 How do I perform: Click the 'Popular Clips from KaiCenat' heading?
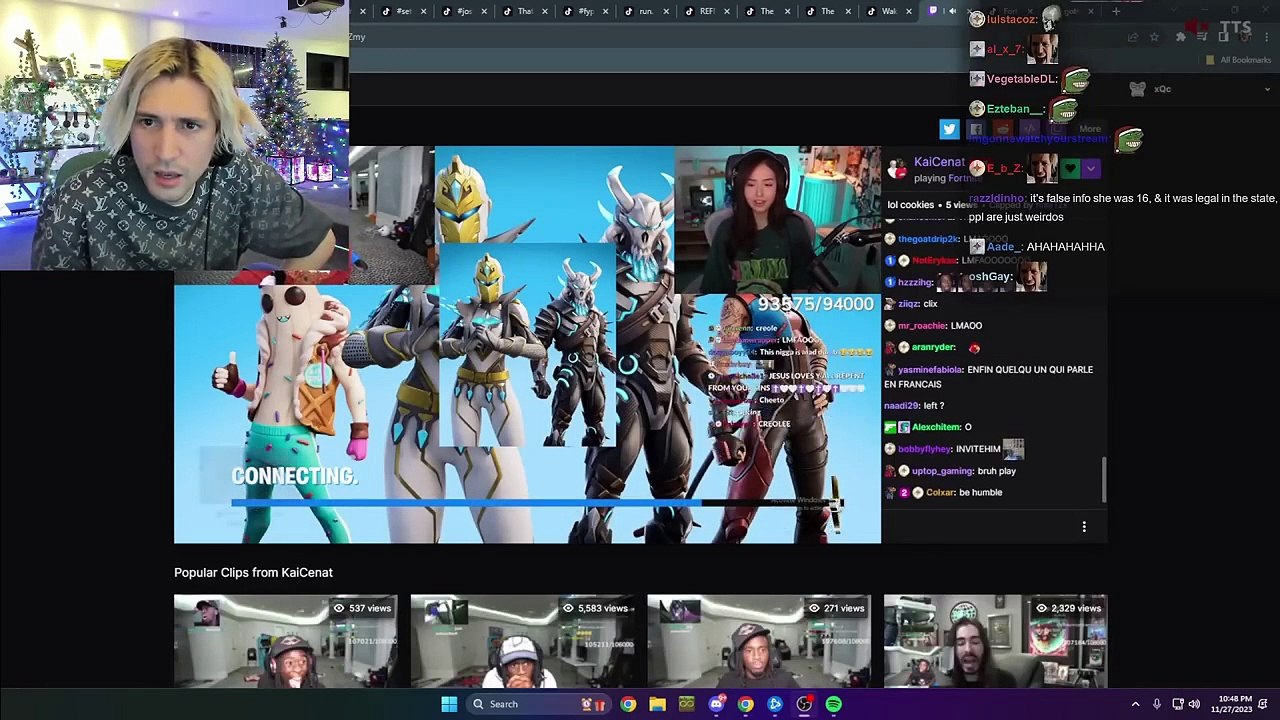pyautogui.click(x=253, y=572)
